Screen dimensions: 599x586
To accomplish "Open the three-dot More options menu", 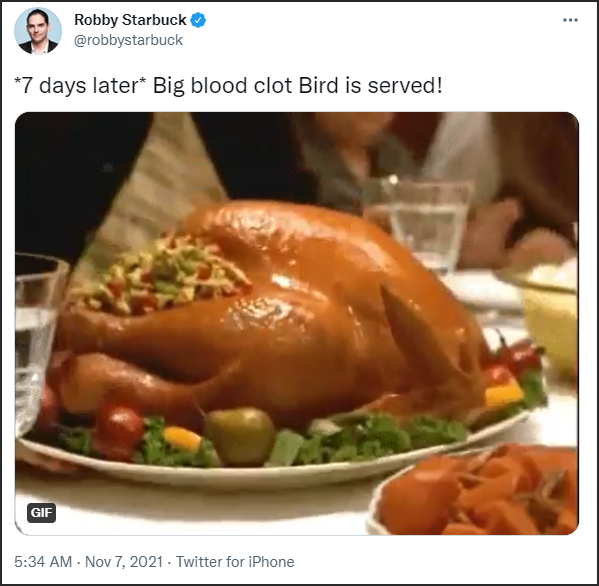I will coord(570,20).
